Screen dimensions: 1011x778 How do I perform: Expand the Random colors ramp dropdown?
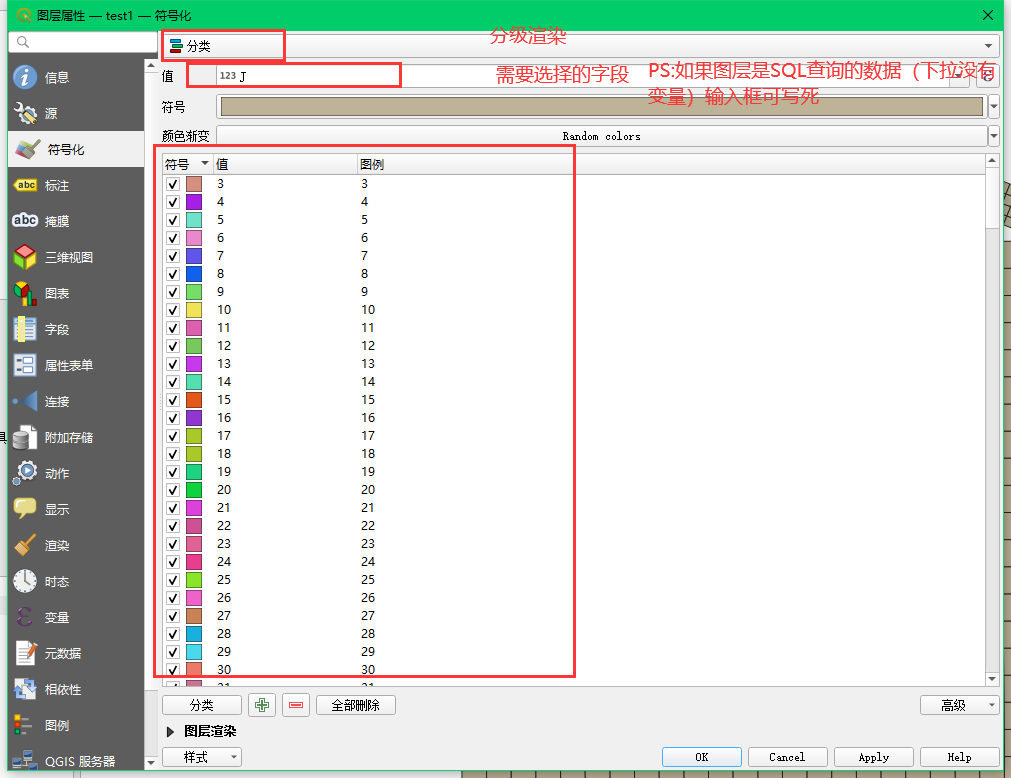(x=993, y=136)
